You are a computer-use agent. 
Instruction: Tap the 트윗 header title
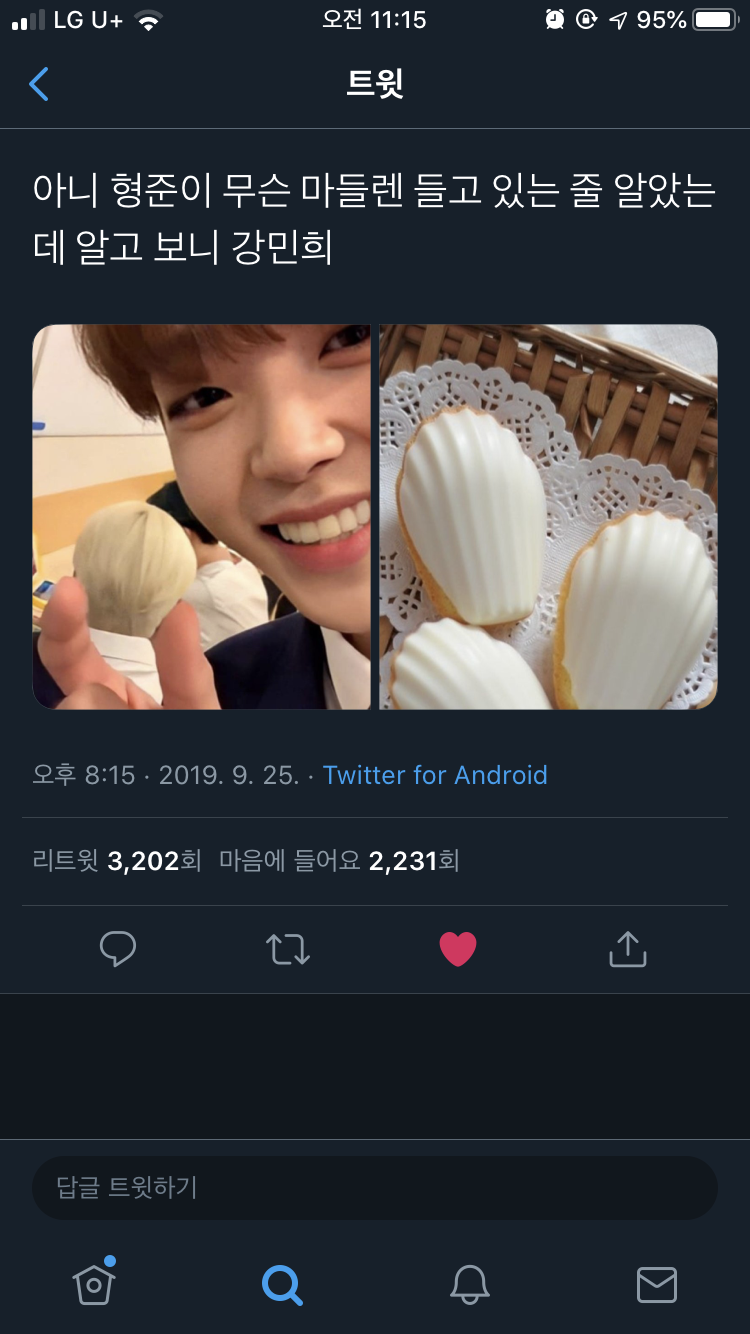coord(375,84)
